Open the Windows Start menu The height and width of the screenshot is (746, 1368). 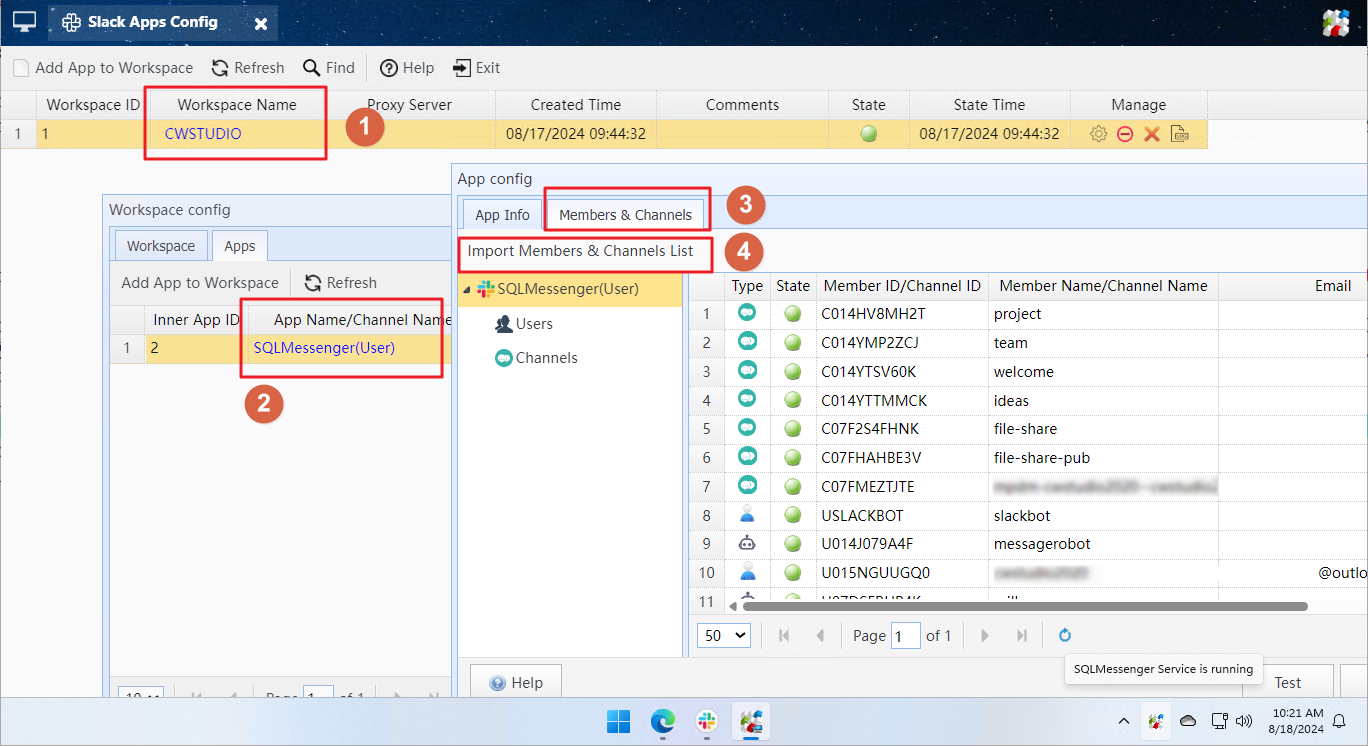point(618,721)
